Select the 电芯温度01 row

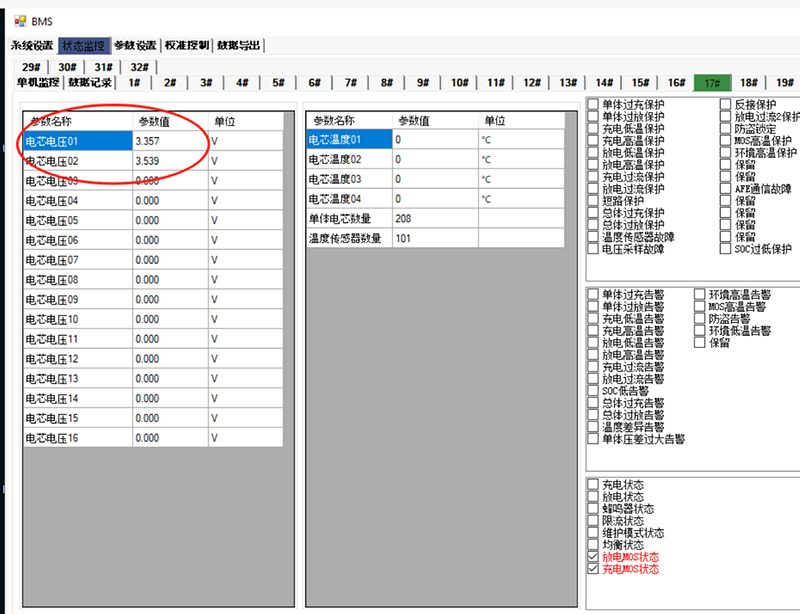tap(347, 140)
